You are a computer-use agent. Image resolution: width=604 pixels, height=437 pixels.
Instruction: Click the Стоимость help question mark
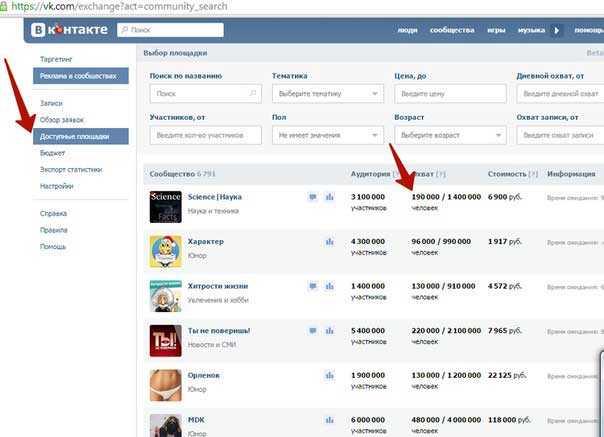tap(534, 174)
